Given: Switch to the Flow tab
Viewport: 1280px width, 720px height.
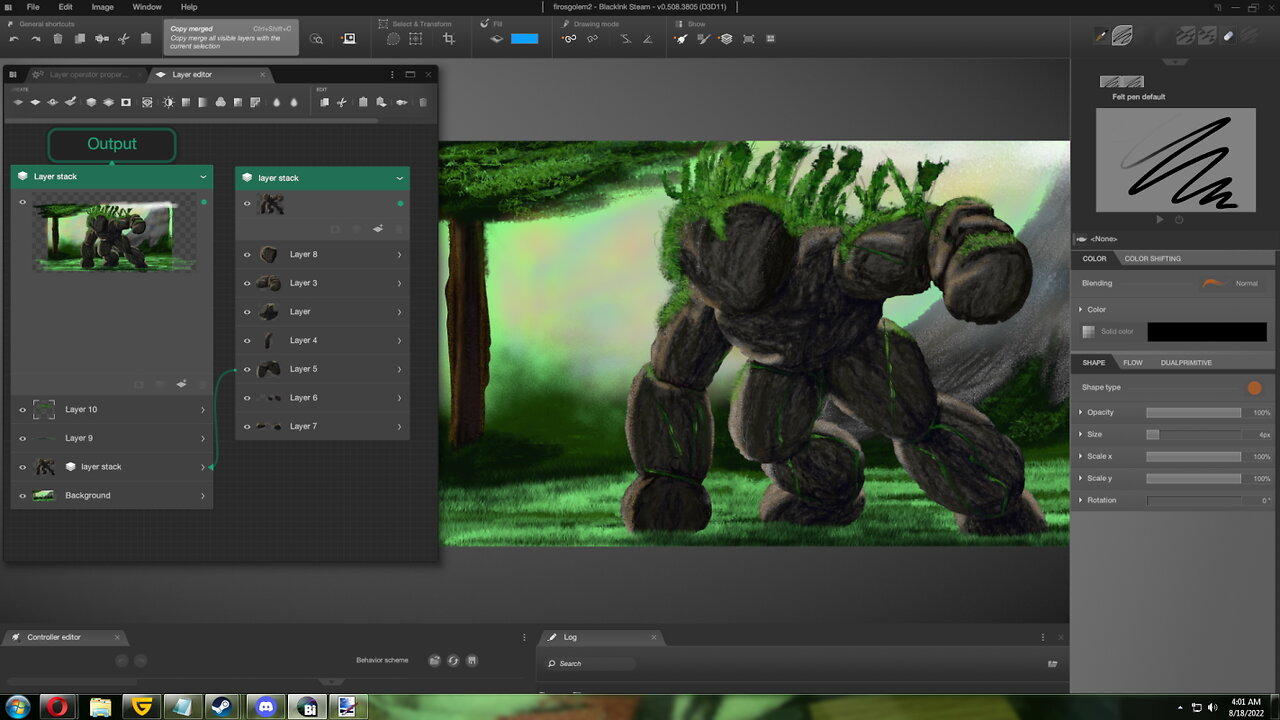Looking at the screenshot, I should (x=1133, y=363).
